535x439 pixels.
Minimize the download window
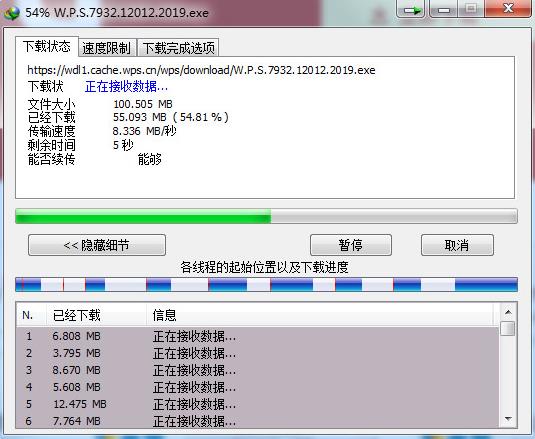click(444, 9)
